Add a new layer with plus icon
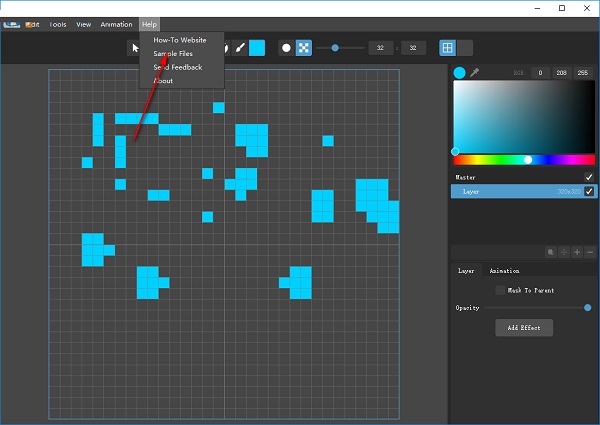Screen dimensions: 600x425 [576, 252]
